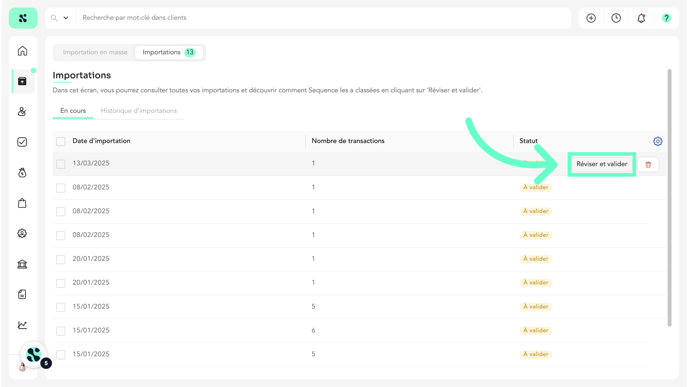Click the Sequence logo in top-left corner

23,18
